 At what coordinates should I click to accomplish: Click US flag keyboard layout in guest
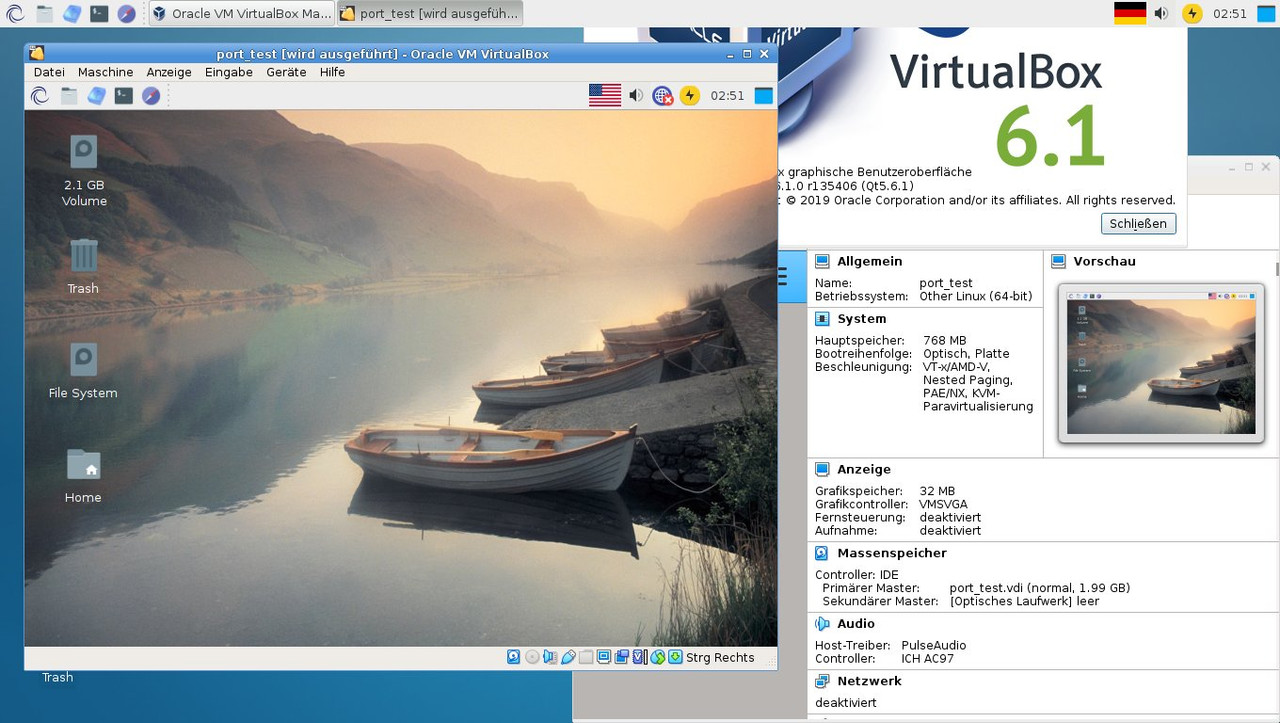point(605,96)
